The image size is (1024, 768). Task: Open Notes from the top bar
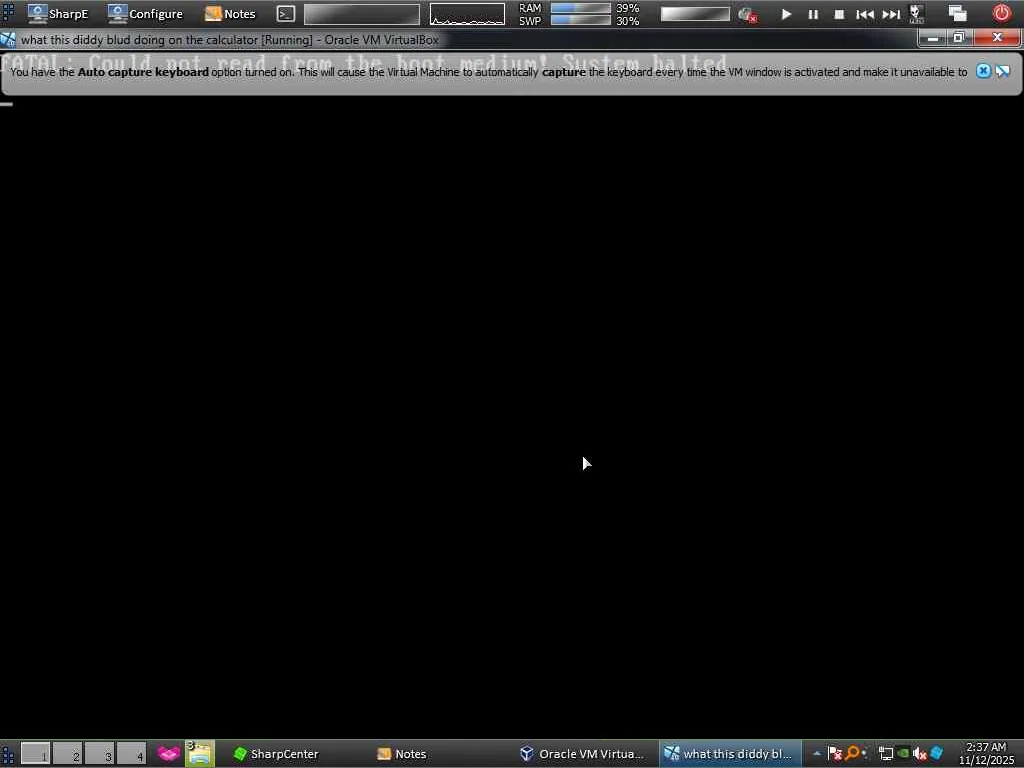pyautogui.click(x=230, y=14)
